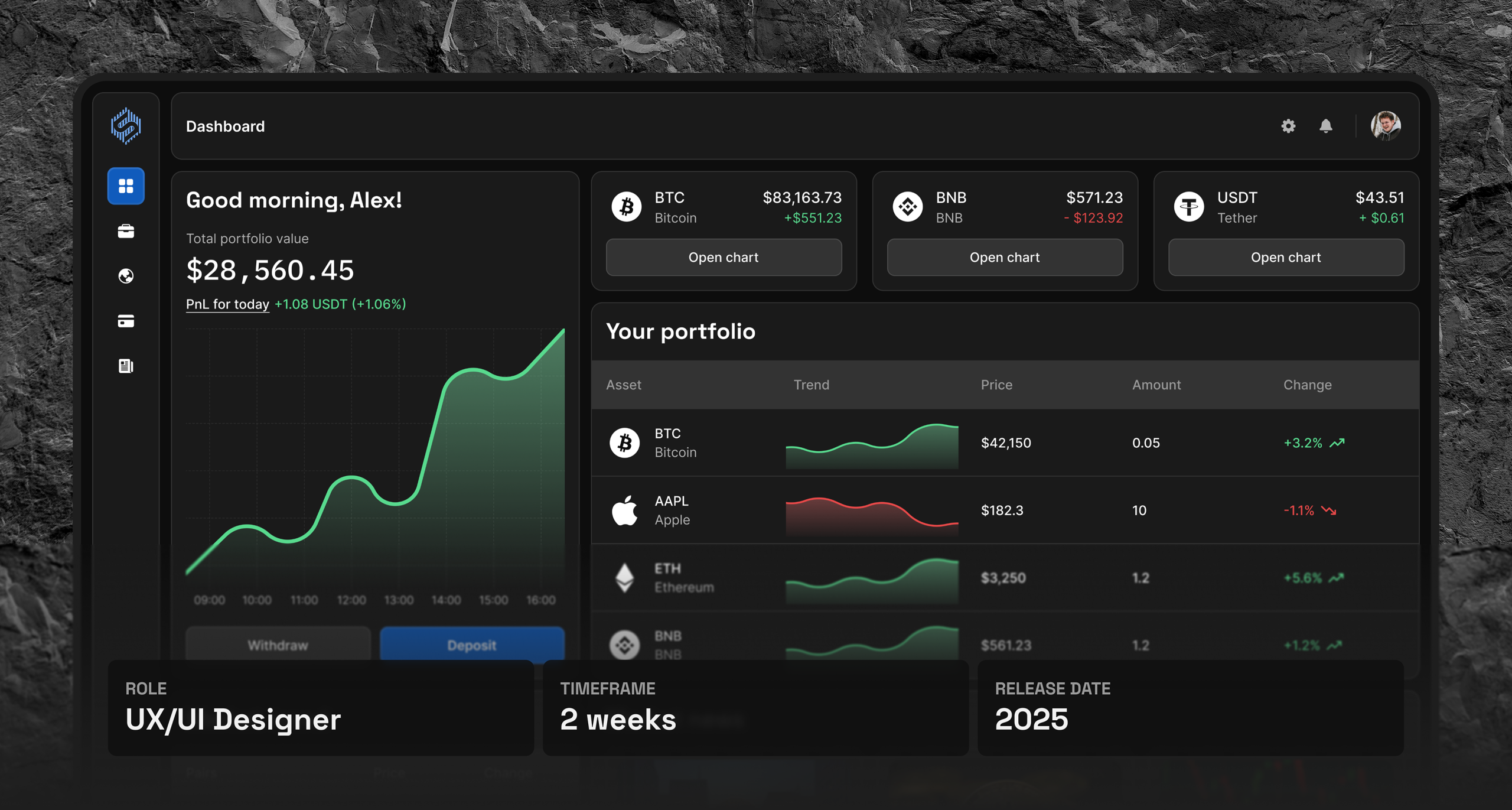Image resolution: width=1512 pixels, height=810 pixels.
Task: Click the Withdraw button
Action: [x=278, y=645]
